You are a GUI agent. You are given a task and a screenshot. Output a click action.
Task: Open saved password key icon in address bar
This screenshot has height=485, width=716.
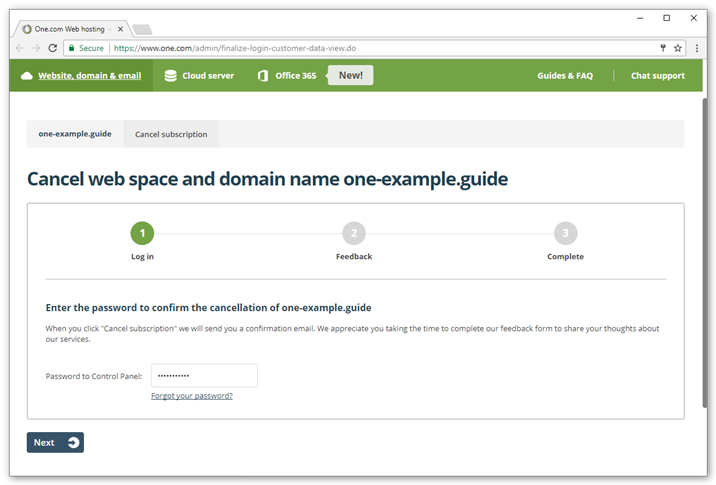click(663, 48)
